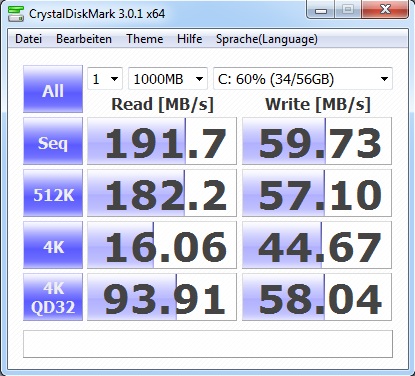Expand the C: drive selection dropdown

(303, 79)
